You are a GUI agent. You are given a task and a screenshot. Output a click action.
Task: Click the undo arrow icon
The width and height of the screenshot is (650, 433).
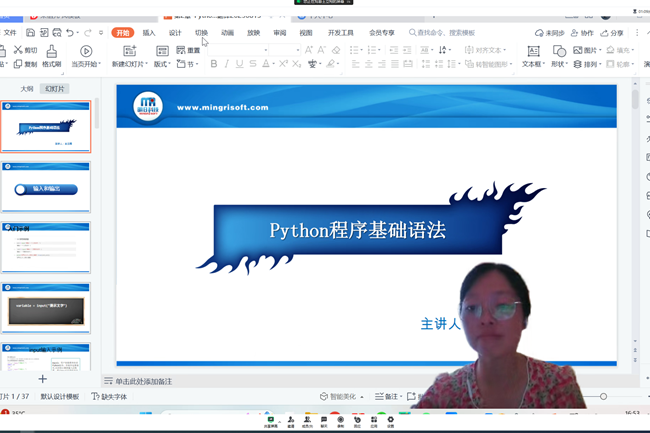coord(70,33)
